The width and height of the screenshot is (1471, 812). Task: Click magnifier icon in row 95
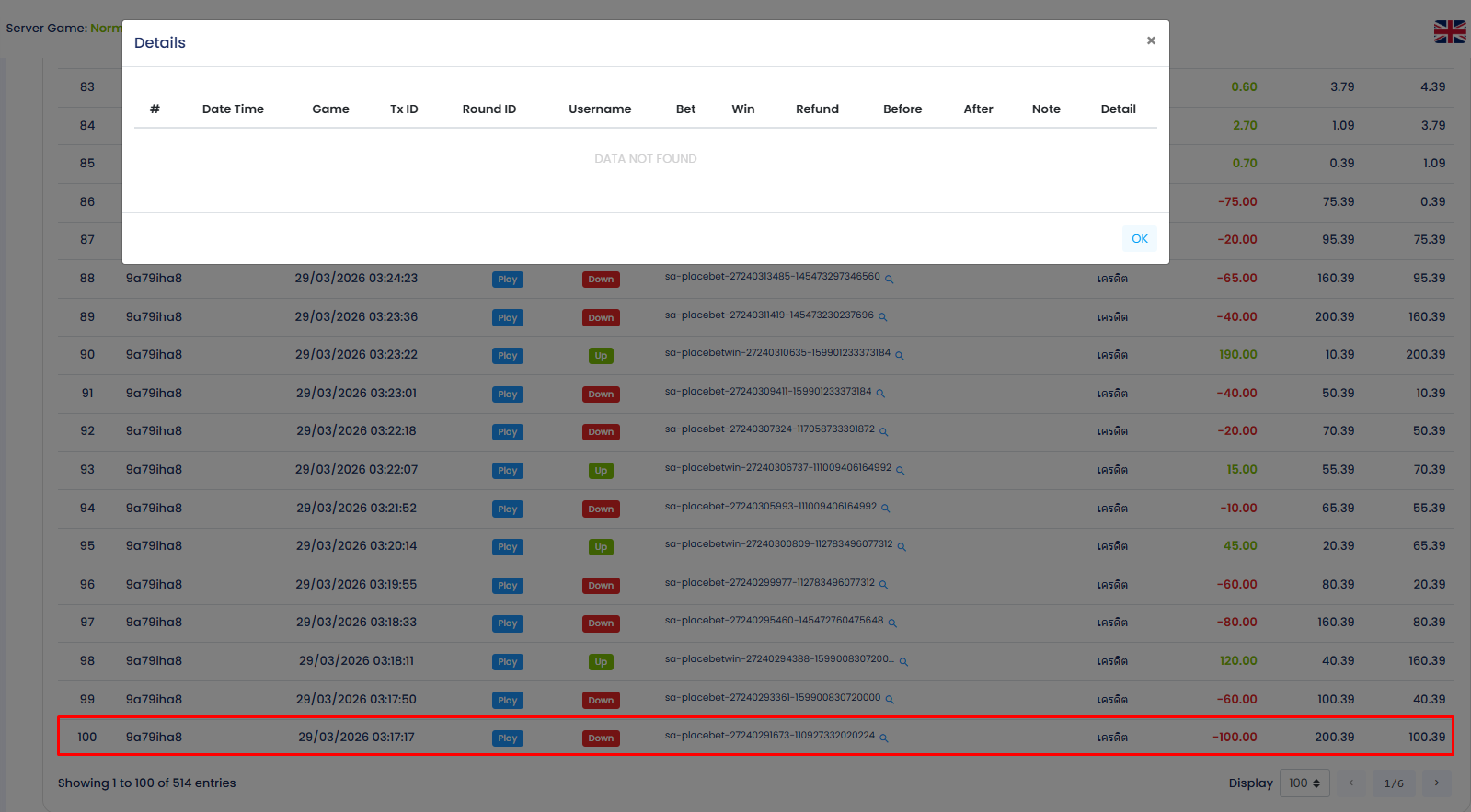pos(902,546)
